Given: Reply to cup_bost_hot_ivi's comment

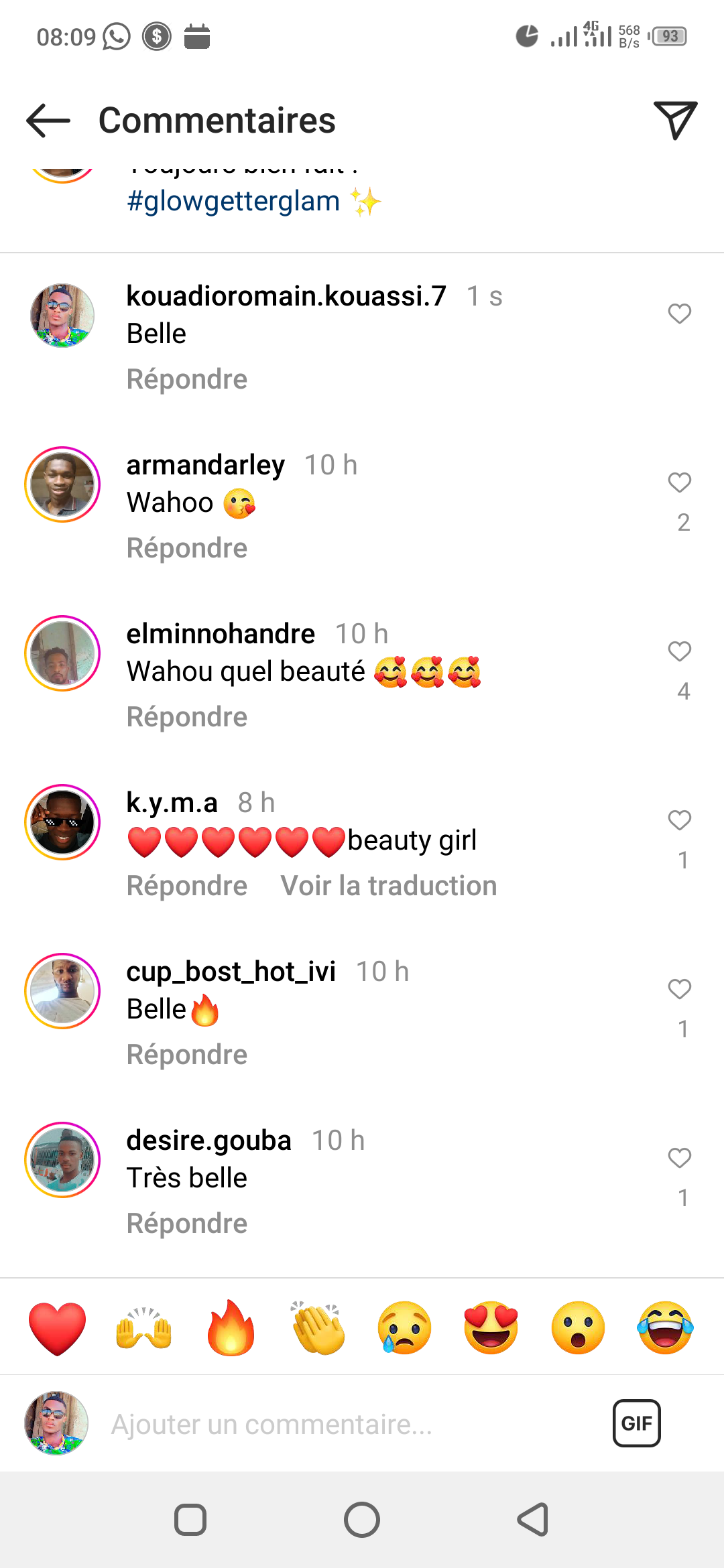Looking at the screenshot, I should (x=187, y=1055).
